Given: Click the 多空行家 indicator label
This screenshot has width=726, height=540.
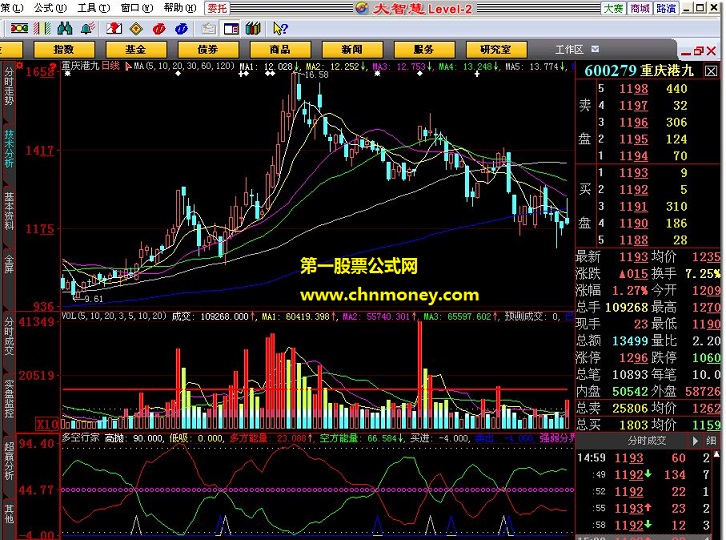Looking at the screenshot, I should point(81,438).
